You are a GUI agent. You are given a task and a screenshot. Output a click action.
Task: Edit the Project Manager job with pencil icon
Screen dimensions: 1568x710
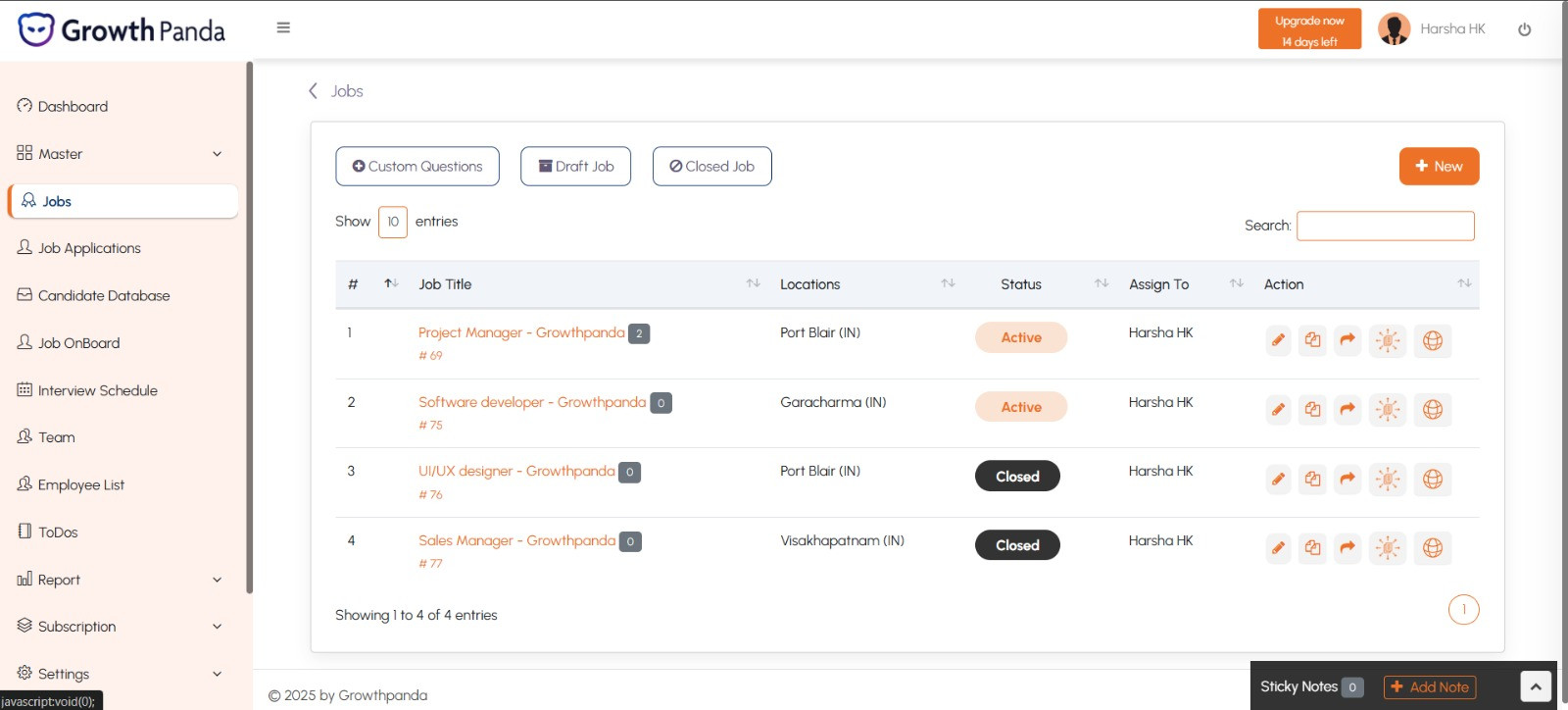[1278, 340]
